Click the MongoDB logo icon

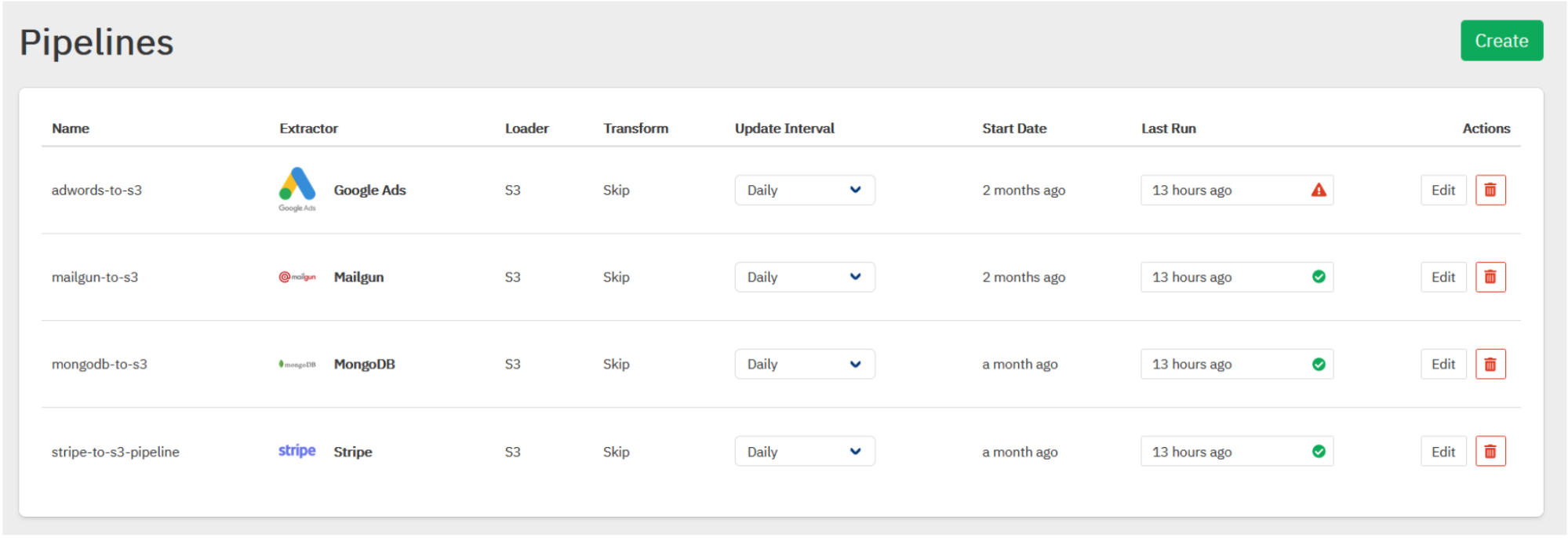pyautogui.click(x=297, y=364)
